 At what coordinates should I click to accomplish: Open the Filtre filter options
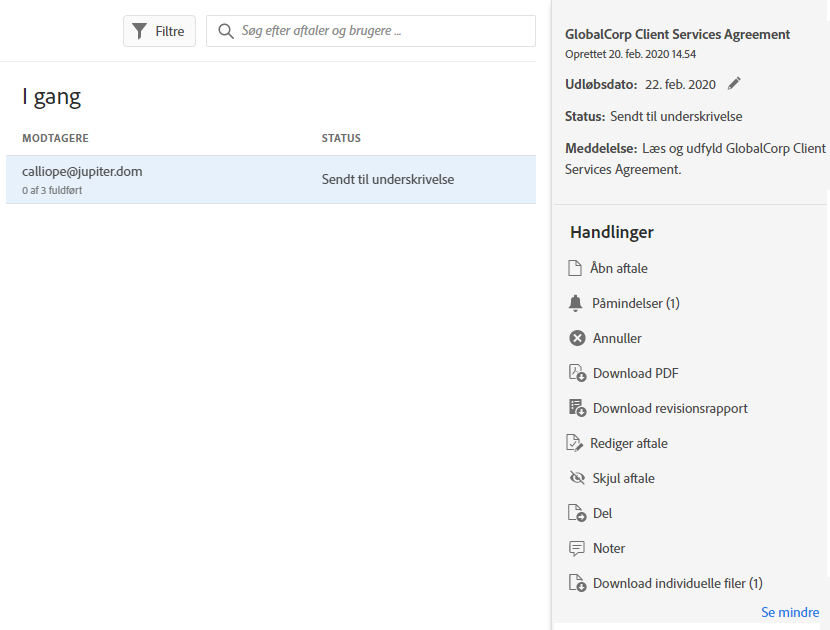[159, 31]
